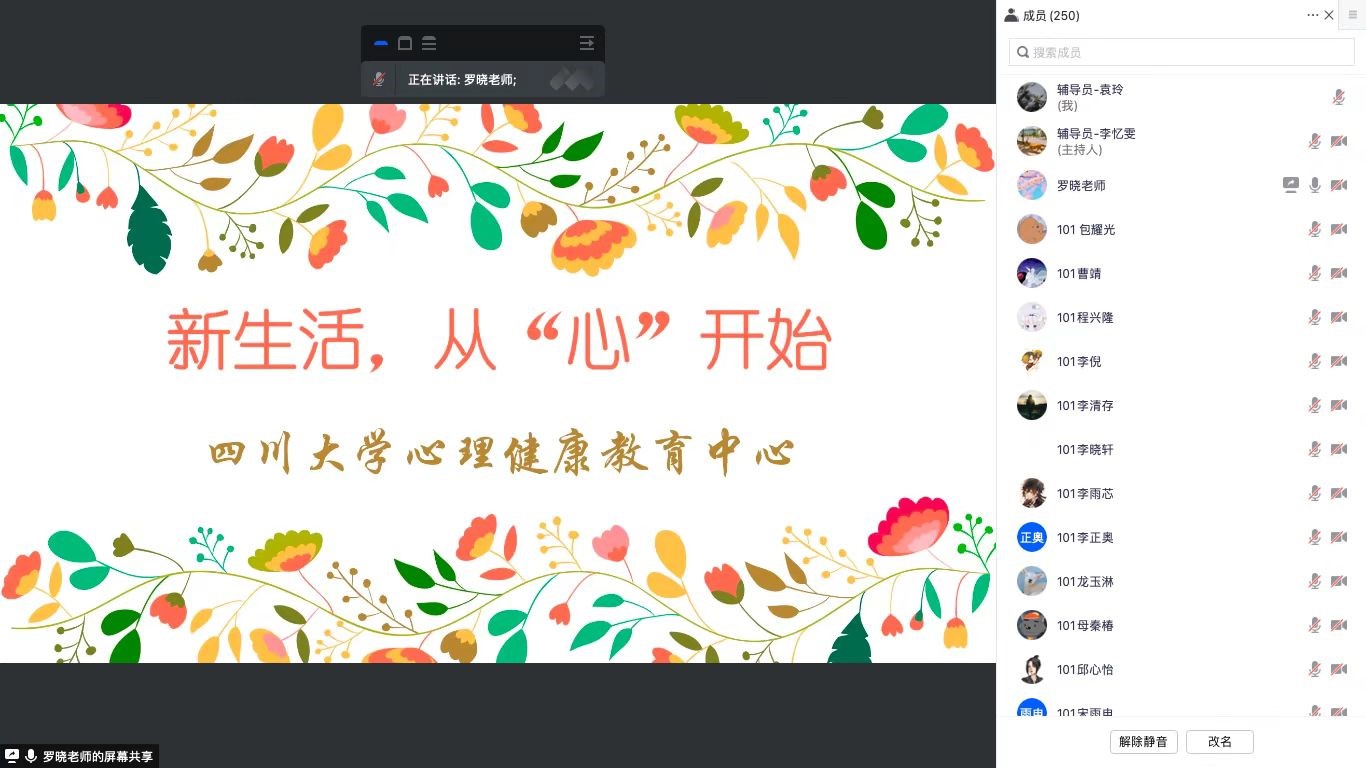Image resolution: width=1366 pixels, height=768 pixels.
Task: Select the minimal strip view in floating bar
Action: [380, 43]
